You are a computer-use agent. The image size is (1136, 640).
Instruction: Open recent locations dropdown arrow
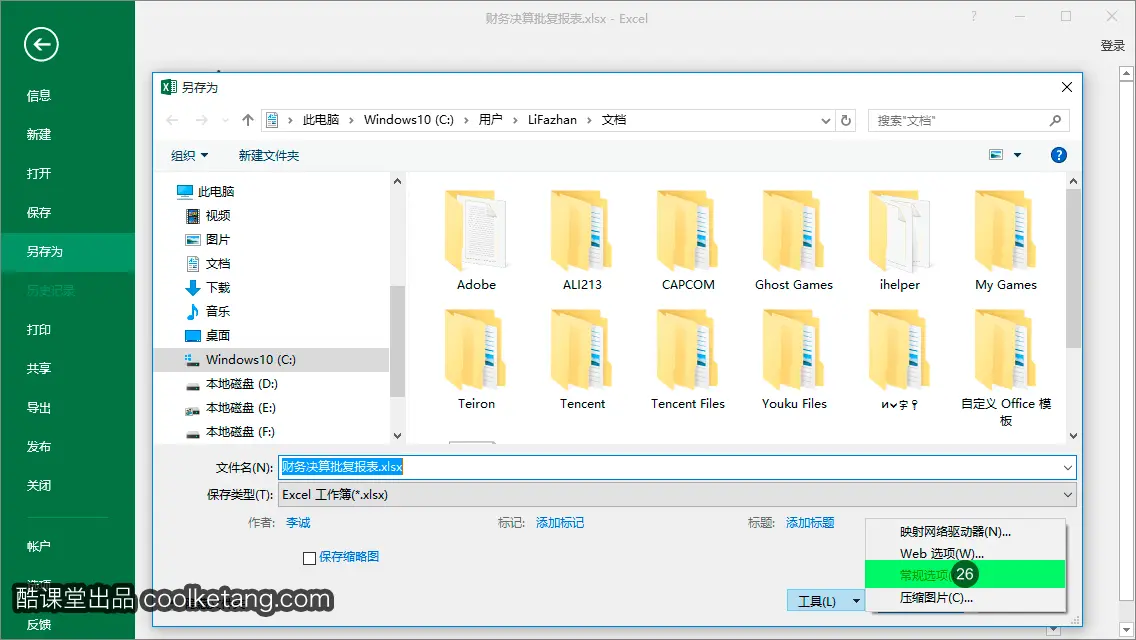click(x=225, y=120)
